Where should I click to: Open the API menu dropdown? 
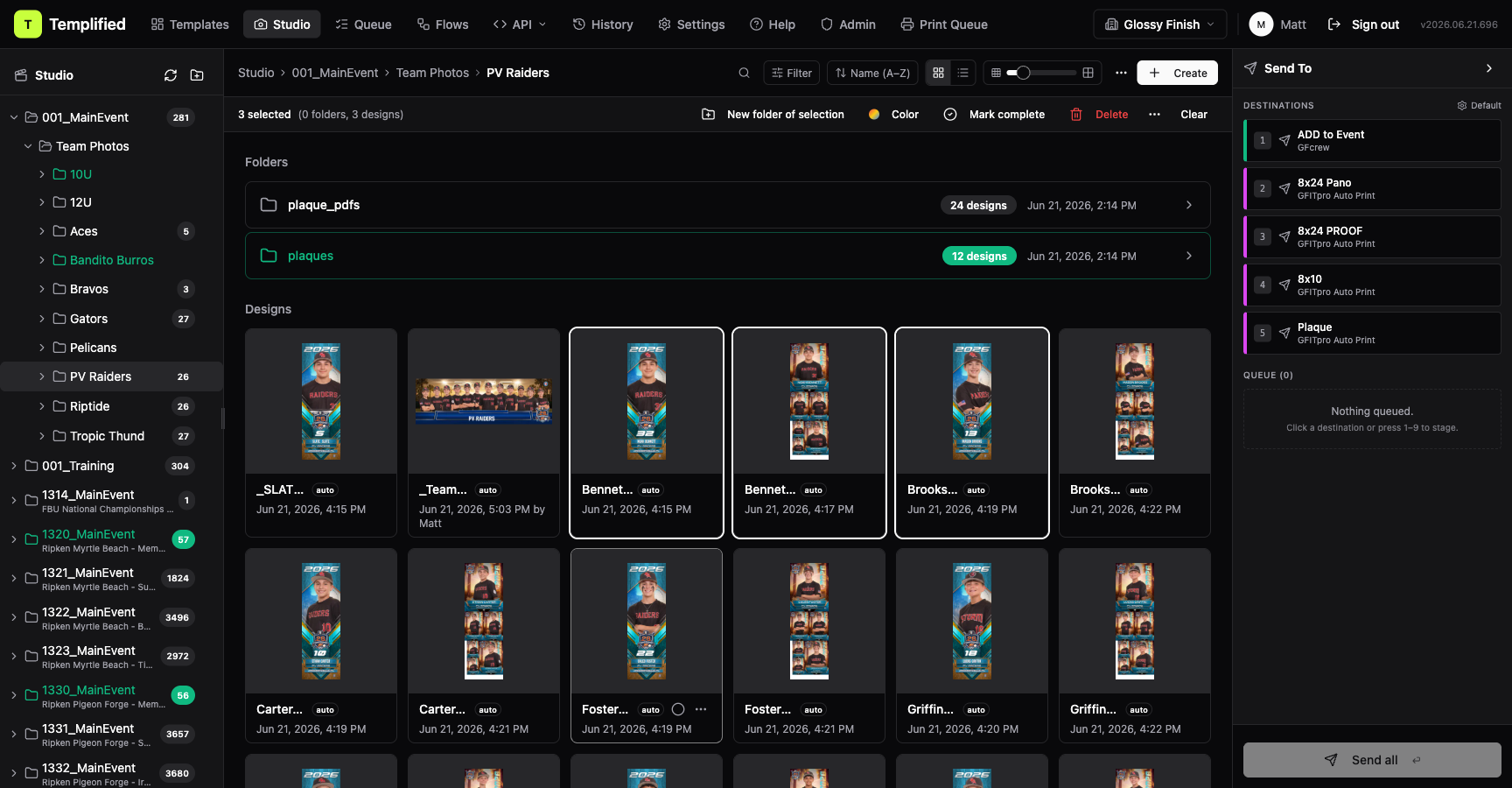pos(520,25)
